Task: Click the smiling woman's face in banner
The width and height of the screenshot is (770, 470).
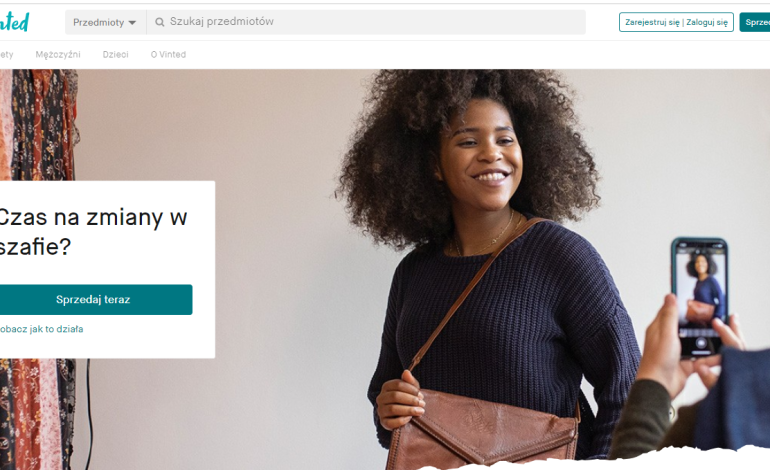Action: [480, 152]
